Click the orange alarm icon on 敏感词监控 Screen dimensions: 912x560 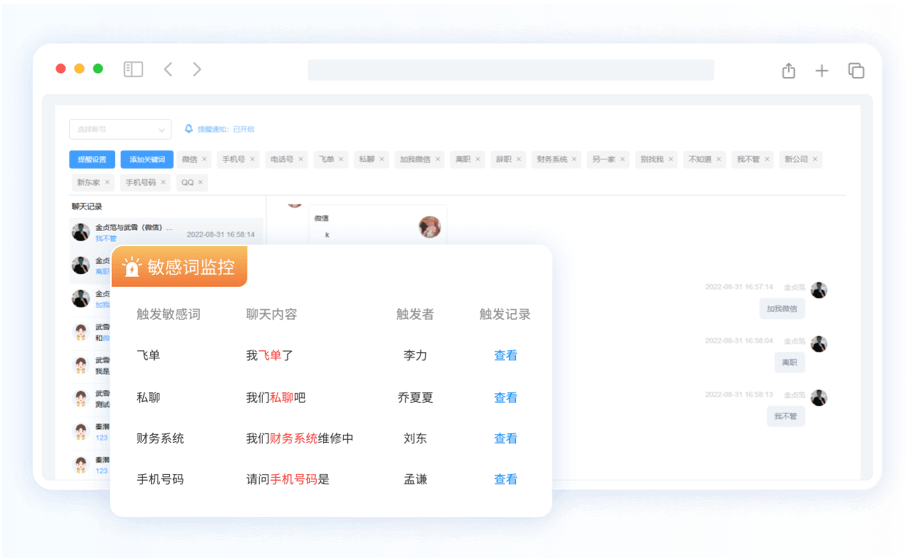131,268
